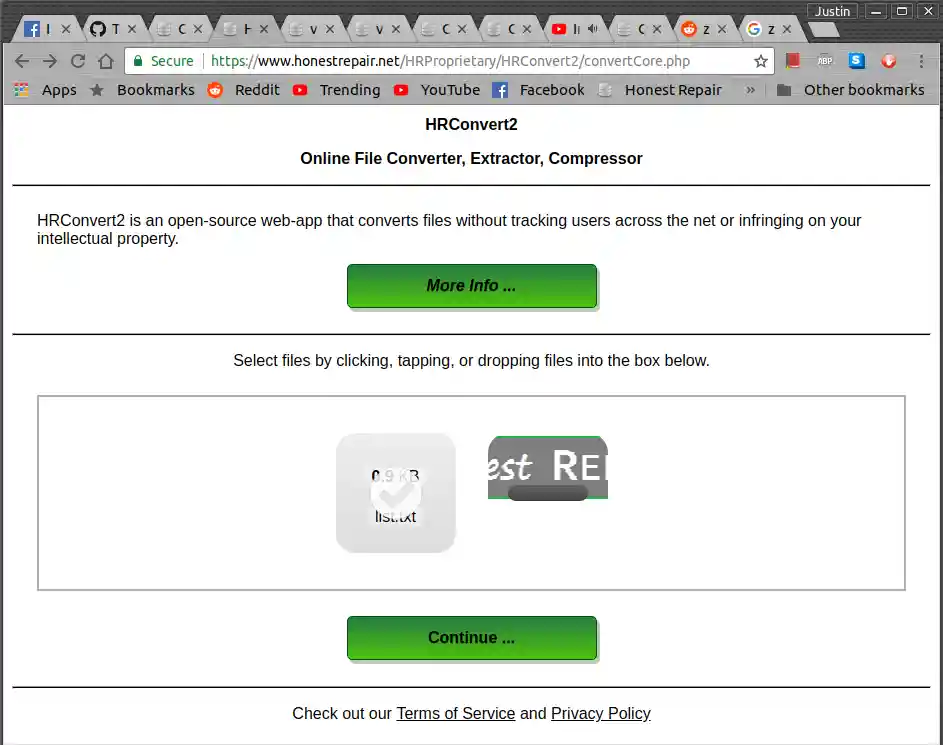Show hidden bookmarks via the chevron
This screenshot has height=745, width=943.
coord(751,89)
